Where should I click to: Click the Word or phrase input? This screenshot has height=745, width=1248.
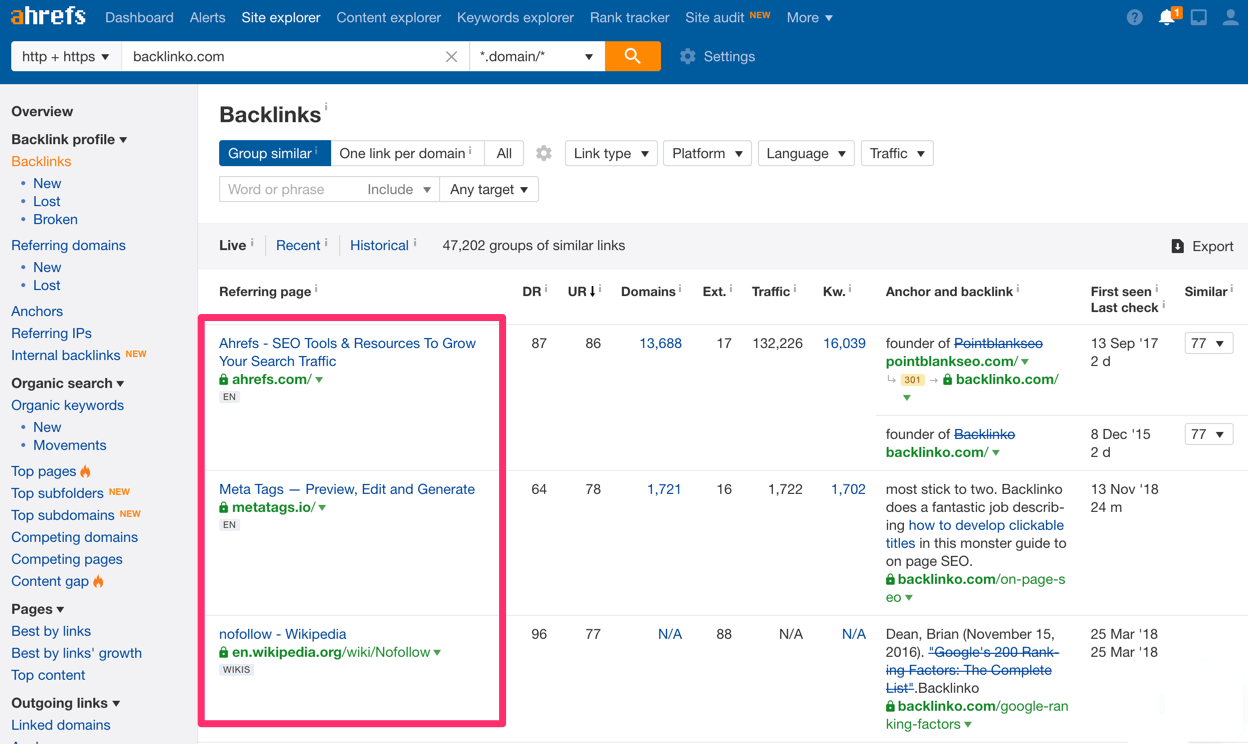tap(290, 189)
